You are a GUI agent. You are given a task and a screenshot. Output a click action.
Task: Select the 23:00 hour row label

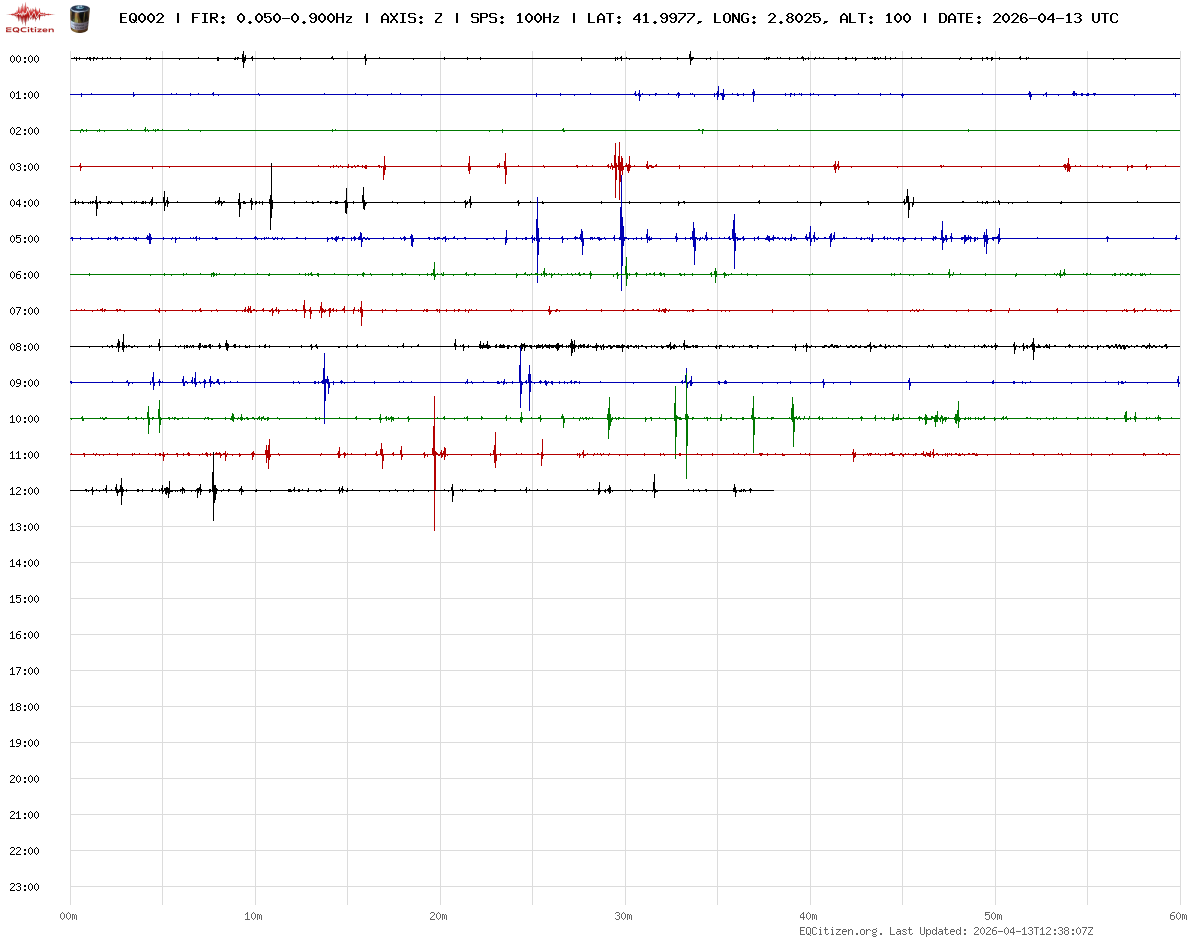click(24, 887)
